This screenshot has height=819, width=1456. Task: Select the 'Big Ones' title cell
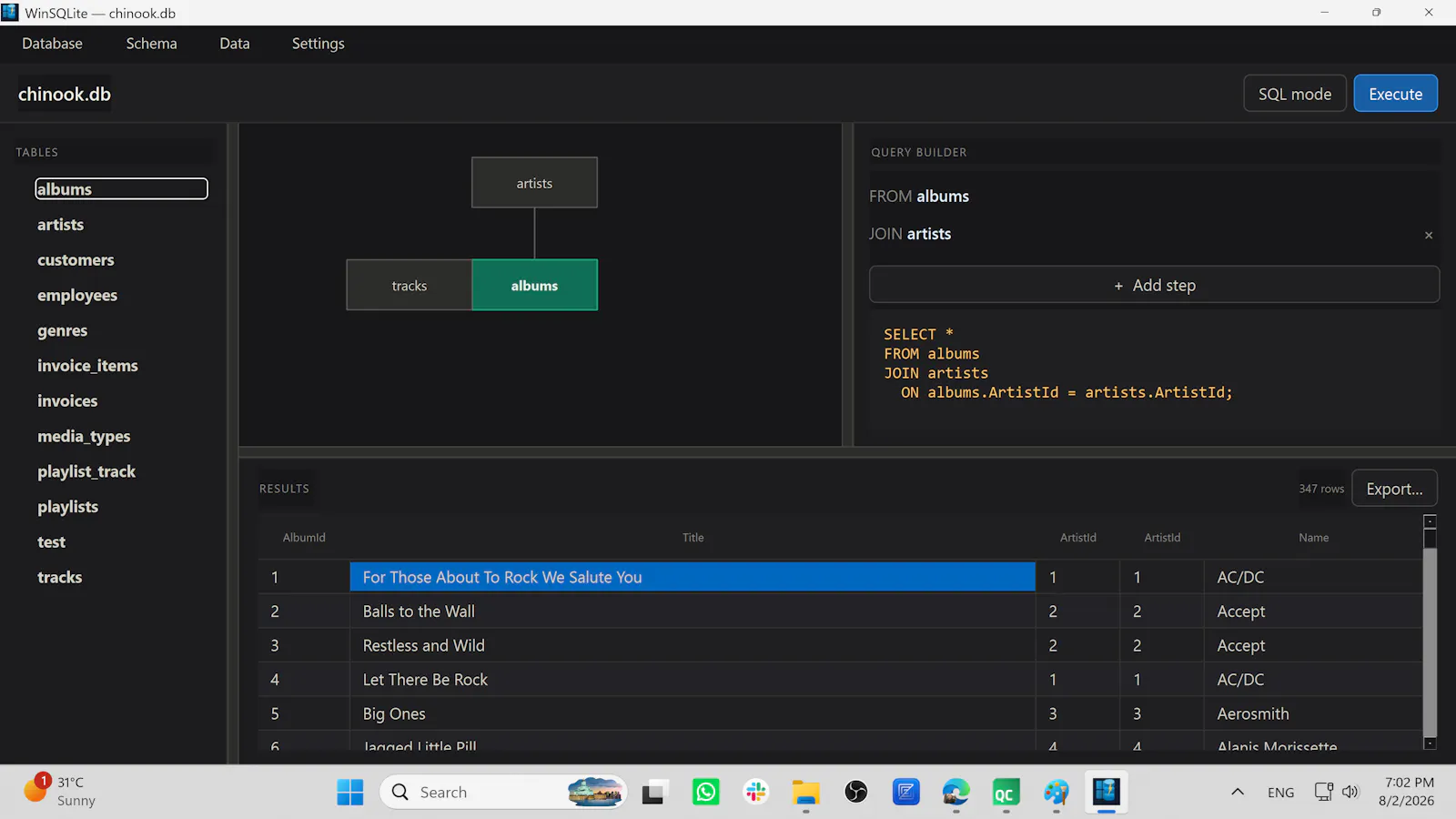[693, 713]
